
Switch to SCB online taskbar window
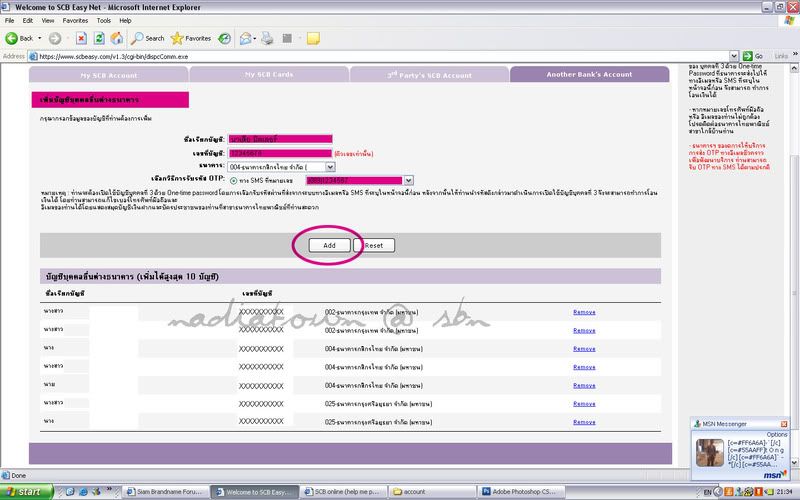(343, 492)
